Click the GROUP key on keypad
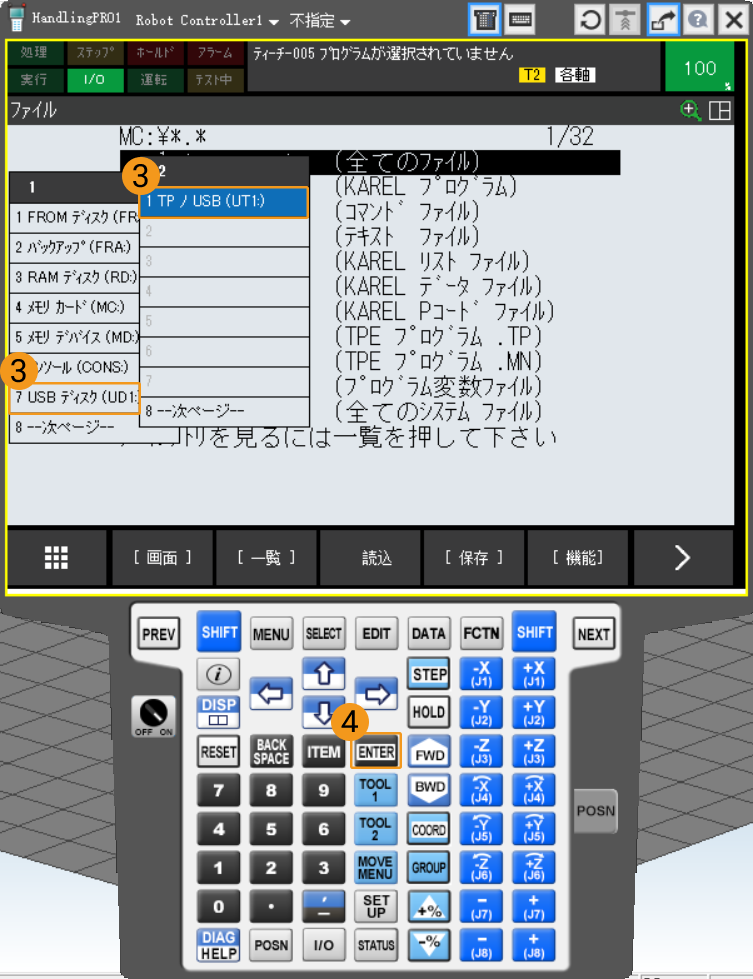Screen dimensions: 753x979 pos(428,867)
